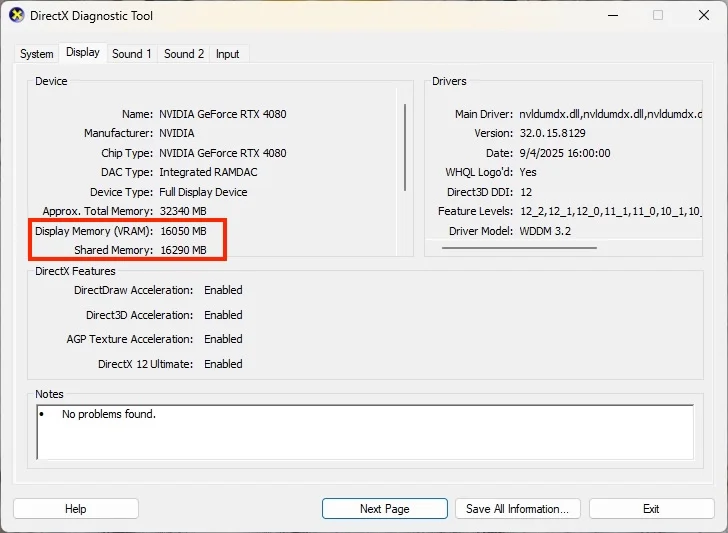Viewport: 728px width, 533px height.
Task: Click the Display Memory (VRAM) value 16050 MB
Action: (x=183, y=231)
